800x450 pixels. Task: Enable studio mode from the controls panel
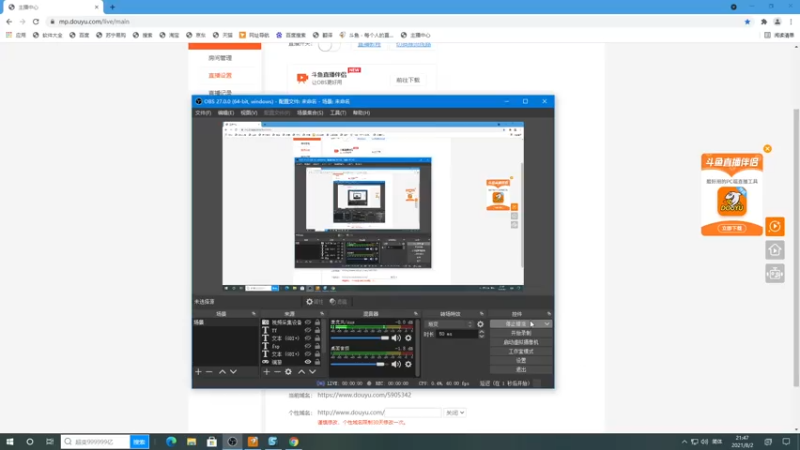point(521,352)
